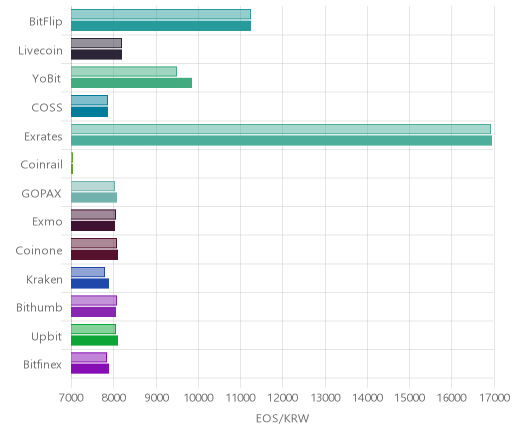Screen dimensions: 512x436
Task: Click the Exrates axis label
Action: [43, 136]
